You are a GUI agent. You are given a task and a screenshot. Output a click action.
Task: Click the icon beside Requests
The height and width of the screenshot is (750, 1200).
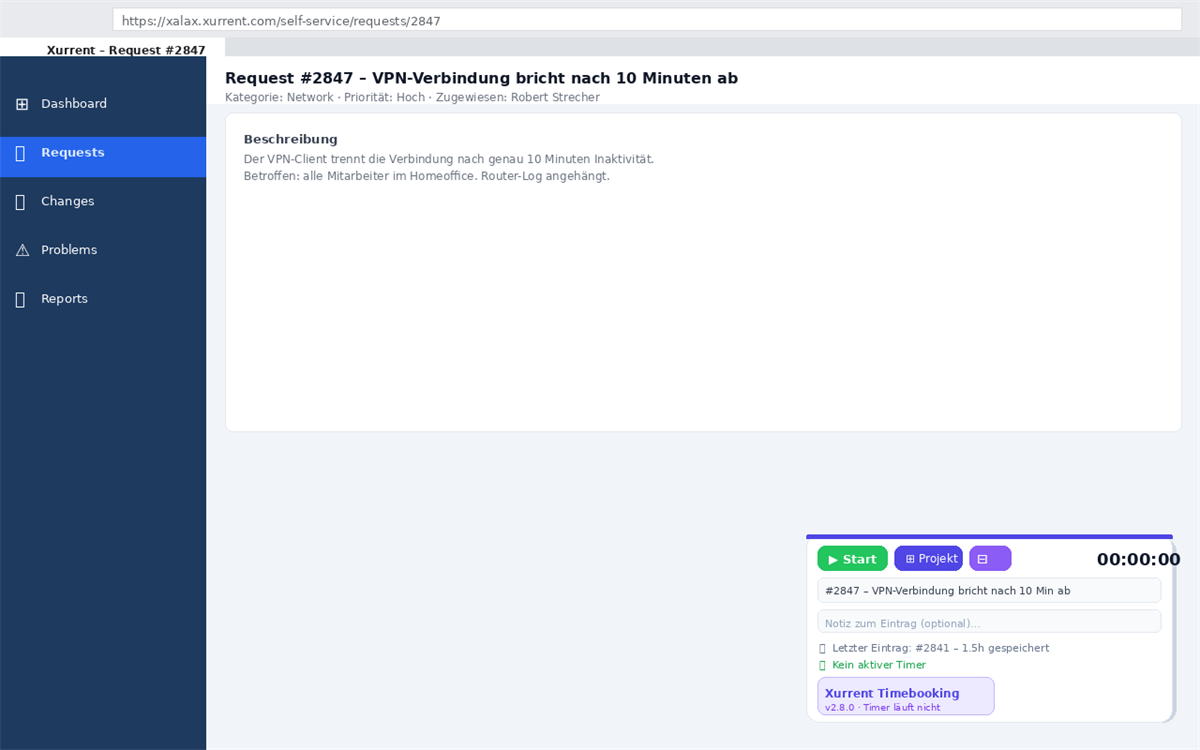[21, 153]
